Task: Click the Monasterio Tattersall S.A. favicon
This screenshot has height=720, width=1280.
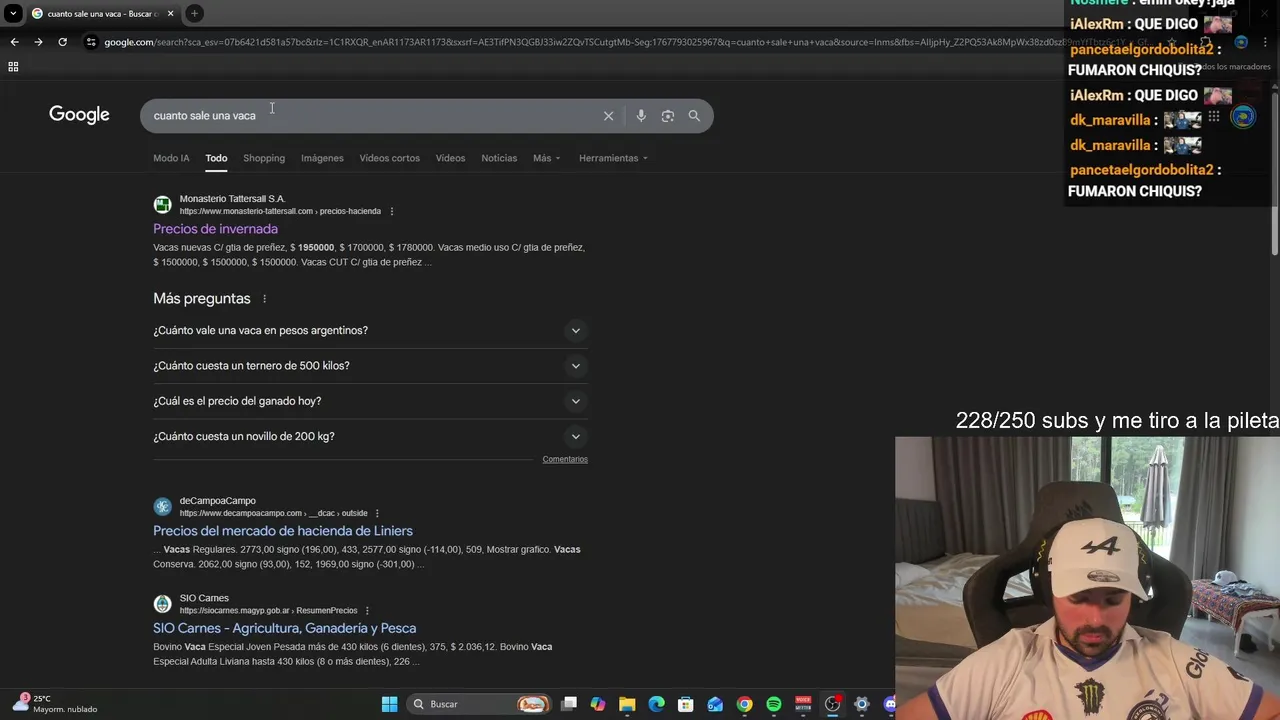Action: [x=162, y=205]
